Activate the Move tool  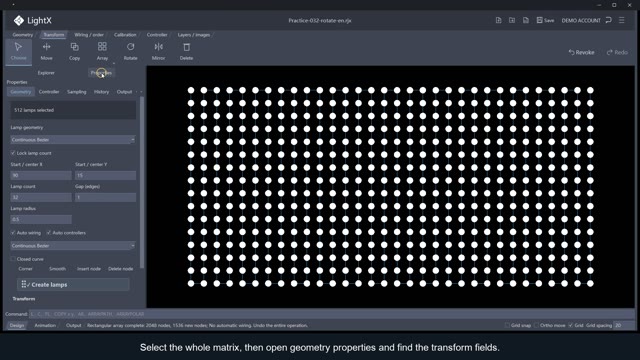click(x=47, y=51)
